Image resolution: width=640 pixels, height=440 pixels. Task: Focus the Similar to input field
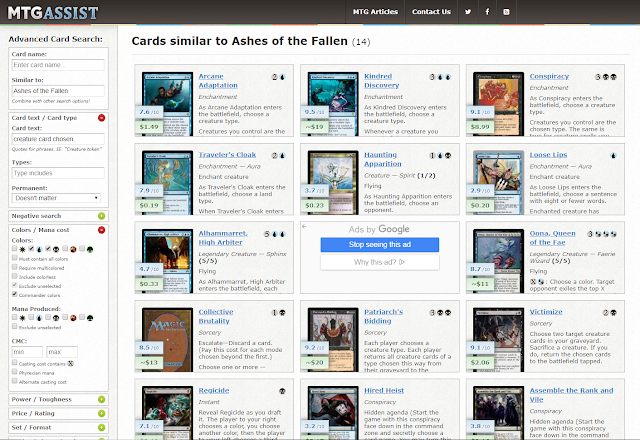pyautogui.click(x=58, y=91)
